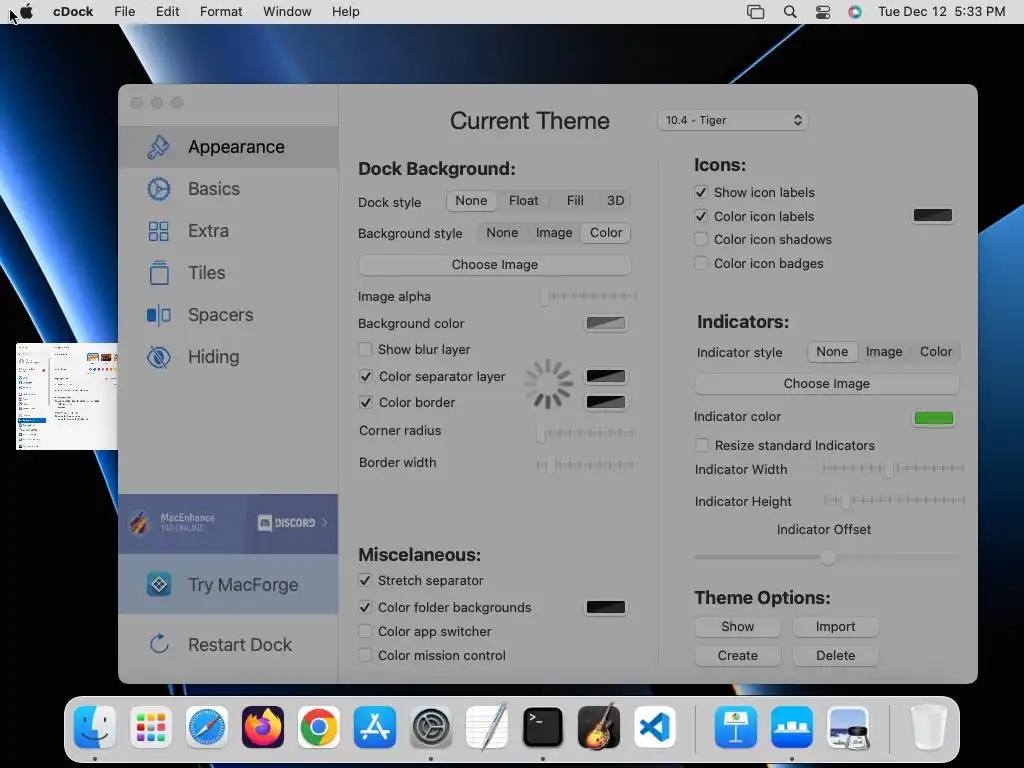
Task: Open the Appearance section brush icon
Action: [158, 147]
